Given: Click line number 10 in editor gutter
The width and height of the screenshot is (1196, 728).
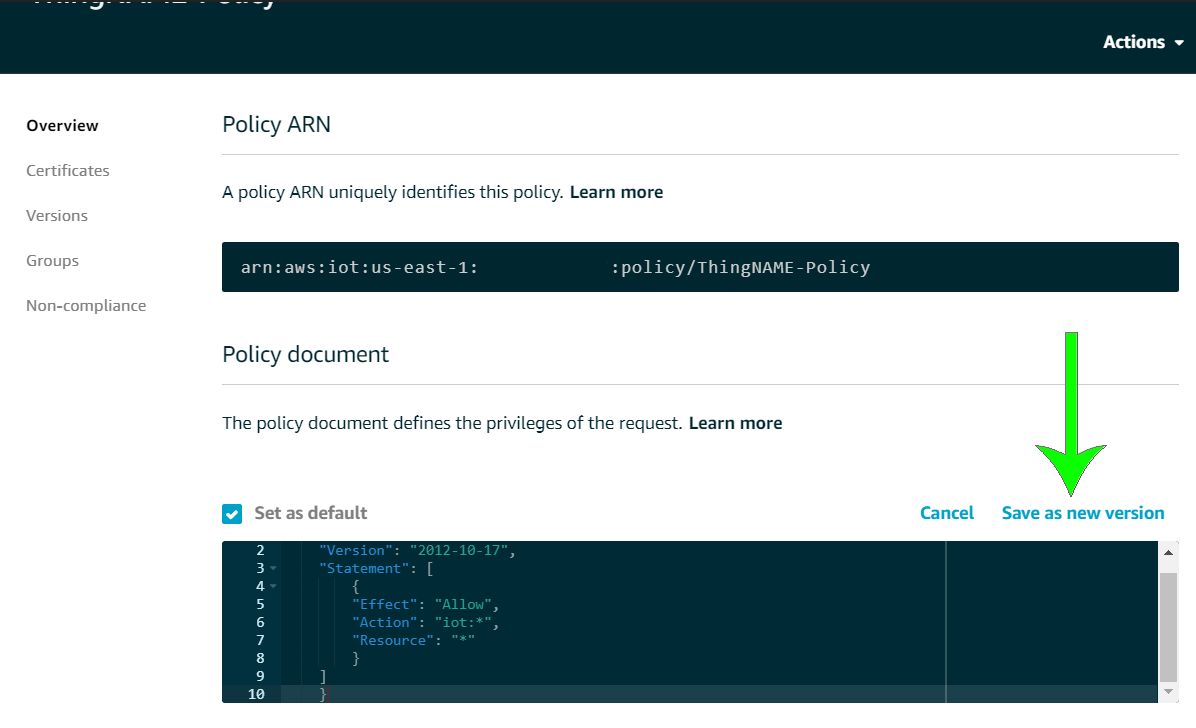Looking at the screenshot, I should (256, 694).
